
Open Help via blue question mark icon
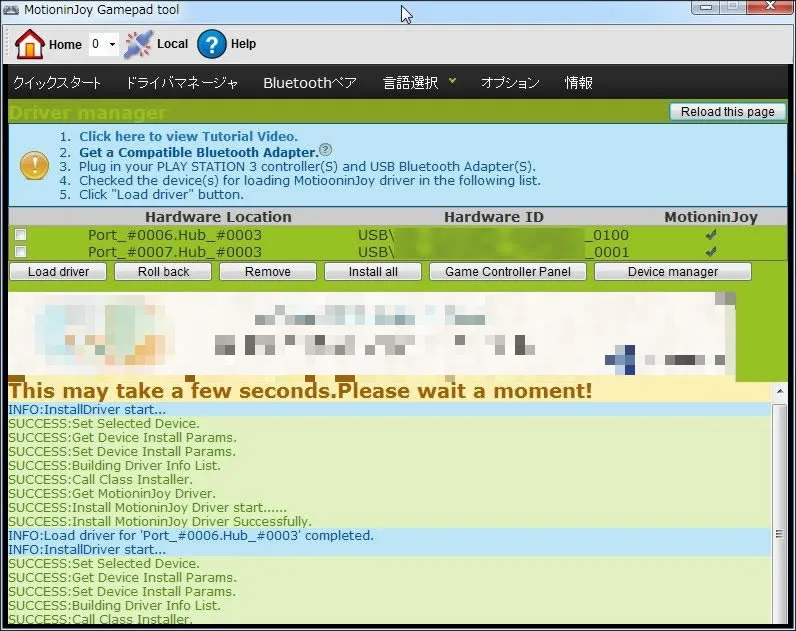[x=211, y=44]
